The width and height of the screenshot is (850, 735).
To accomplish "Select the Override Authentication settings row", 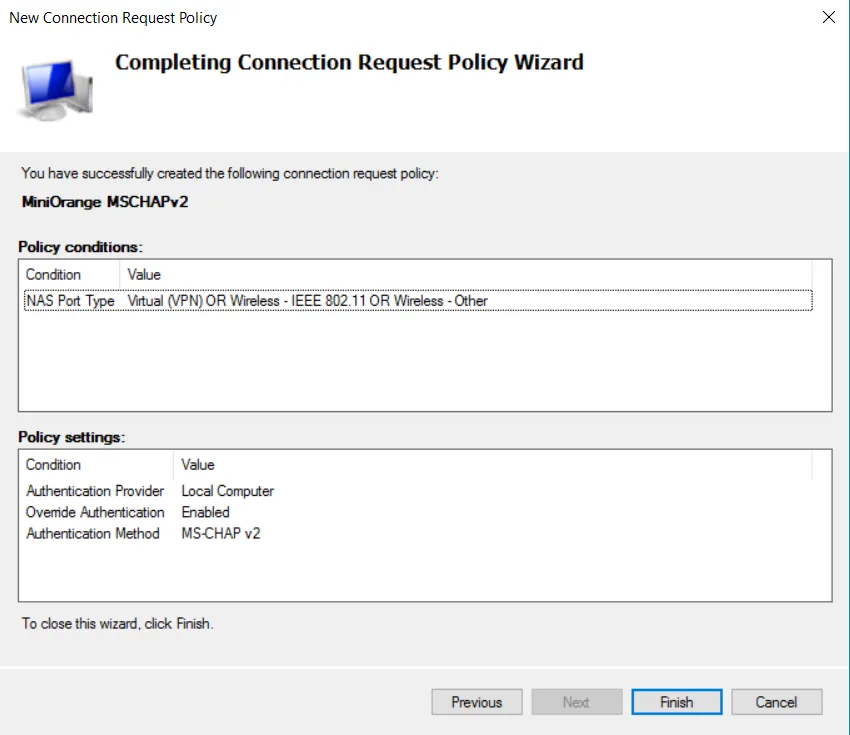I will pyautogui.click(x=150, y=512).
